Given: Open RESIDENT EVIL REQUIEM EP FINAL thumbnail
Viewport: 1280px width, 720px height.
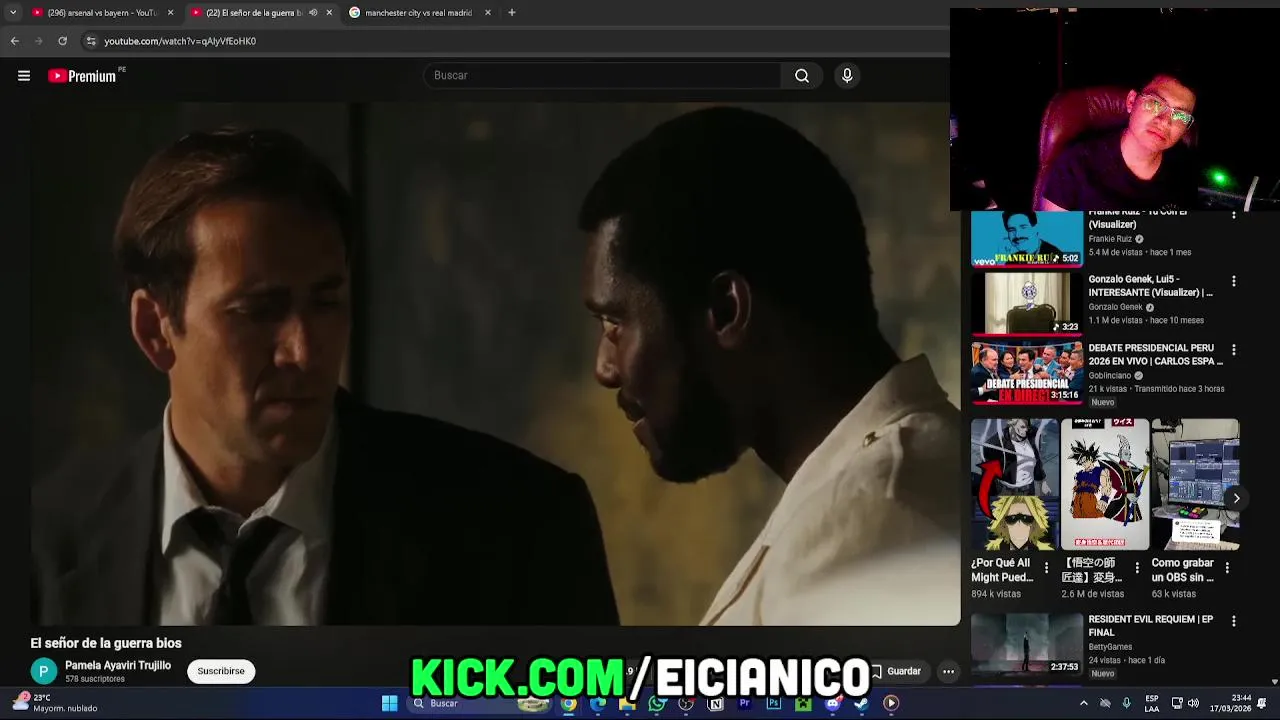Looking at the screenshot, I should (x=1026, y=644).
